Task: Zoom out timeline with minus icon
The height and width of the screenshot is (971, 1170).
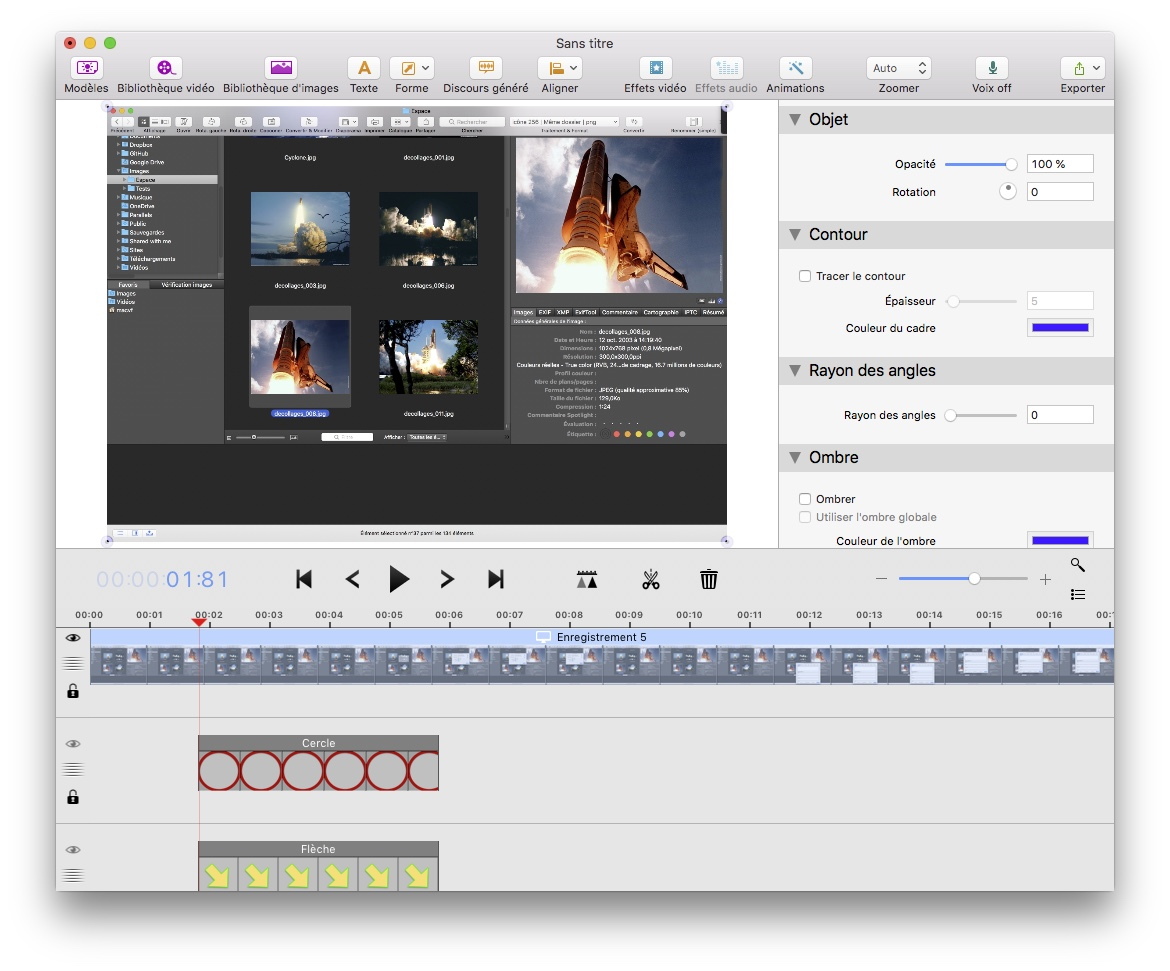Action: (881, 579)
